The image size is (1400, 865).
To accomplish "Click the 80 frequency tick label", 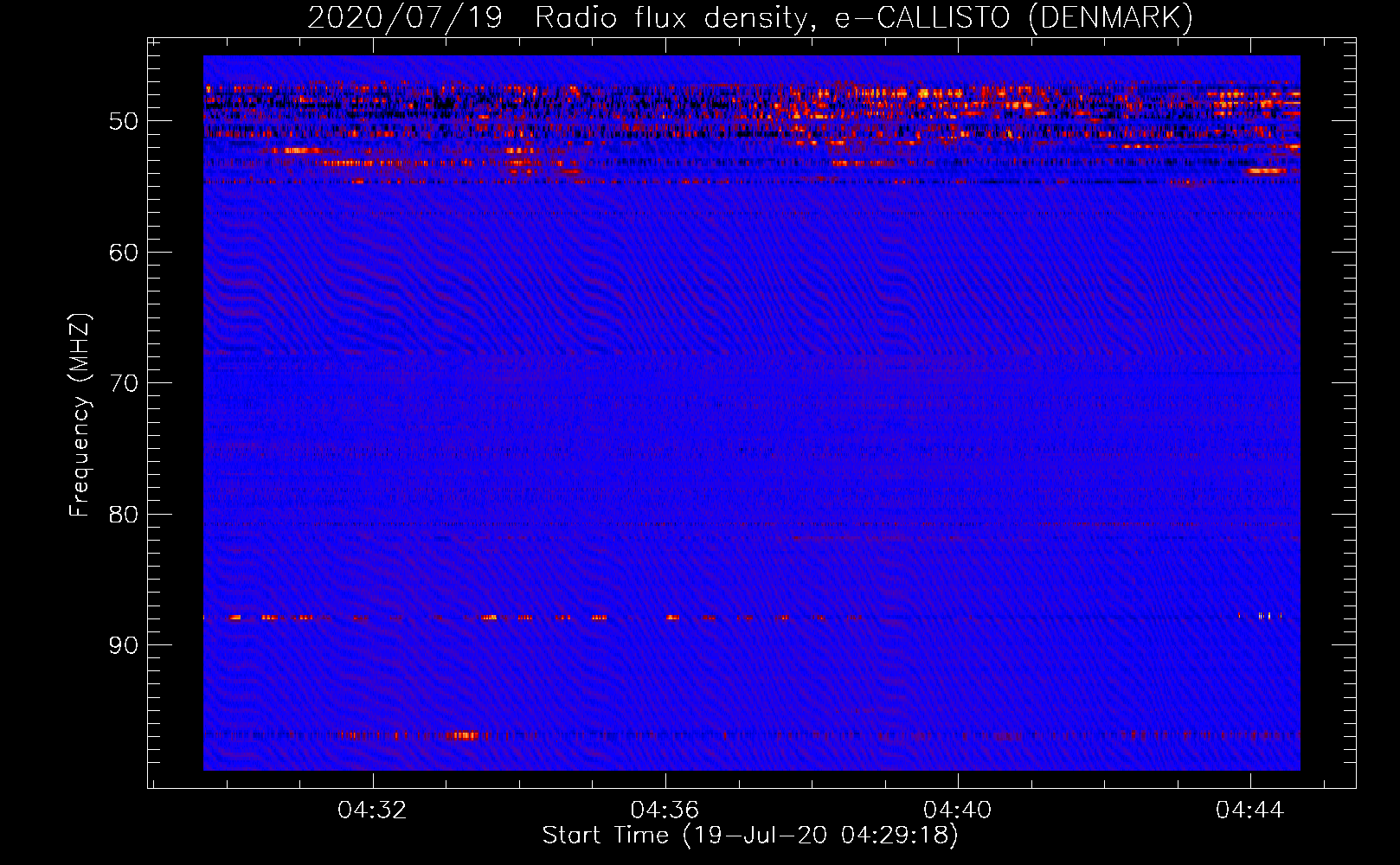I will [124, 515].
